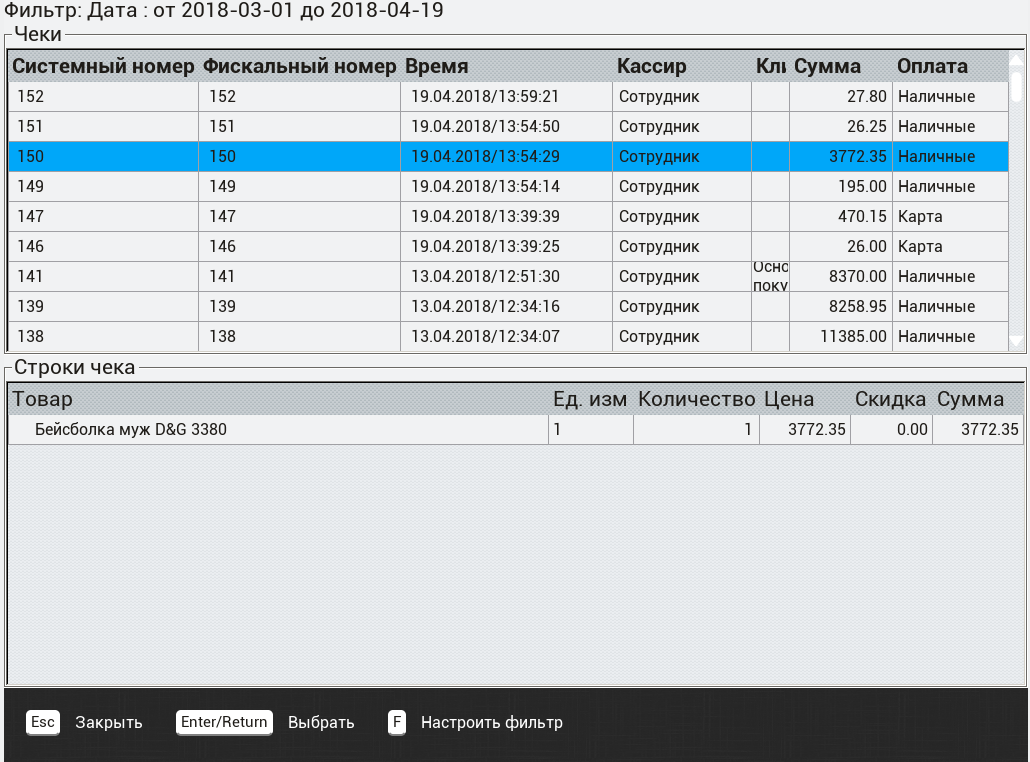
Task: Select receipt with system number 138
Action: coord(508,336)
